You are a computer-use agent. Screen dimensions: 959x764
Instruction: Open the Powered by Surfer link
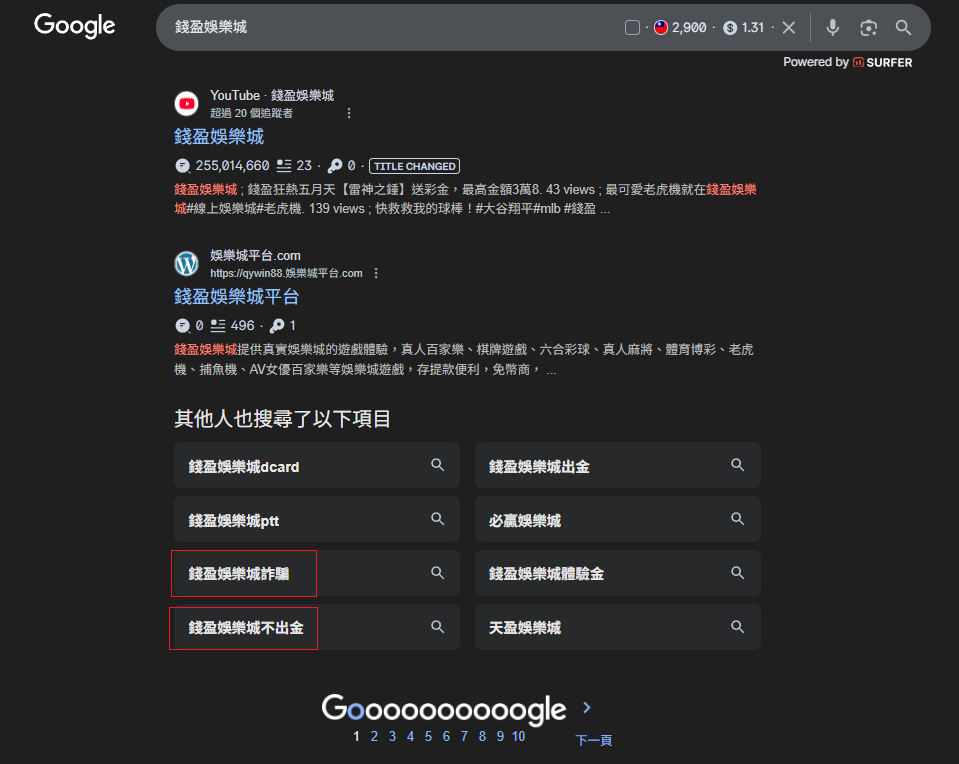(x=847, y=62)
